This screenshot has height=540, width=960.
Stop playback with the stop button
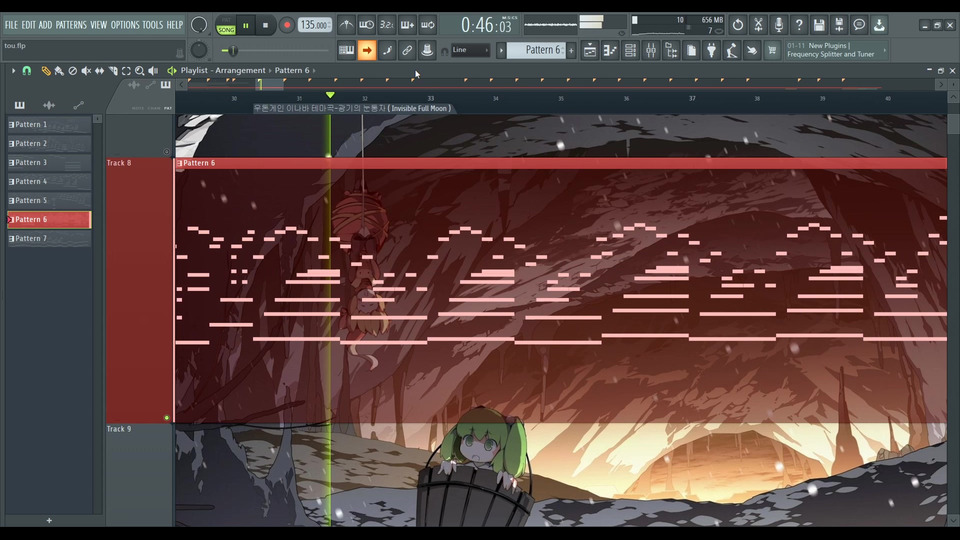point(265,26)
